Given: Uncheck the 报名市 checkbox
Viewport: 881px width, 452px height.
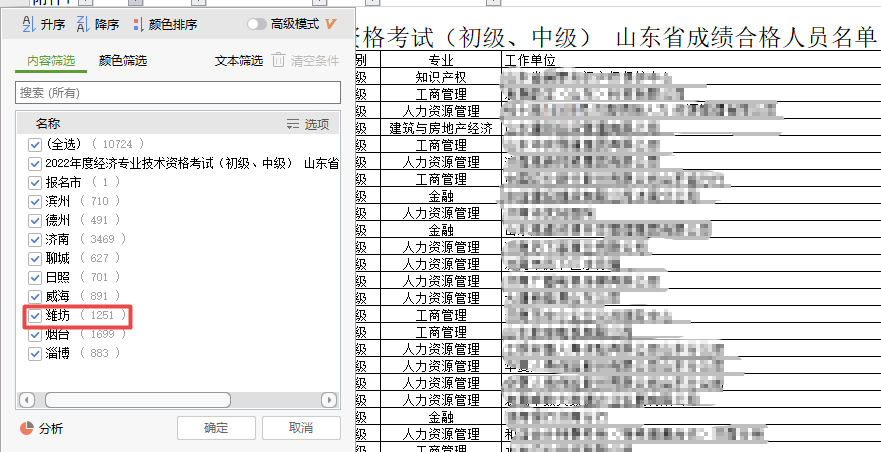Looking at the screenshot, I should (x=35, y=183).
